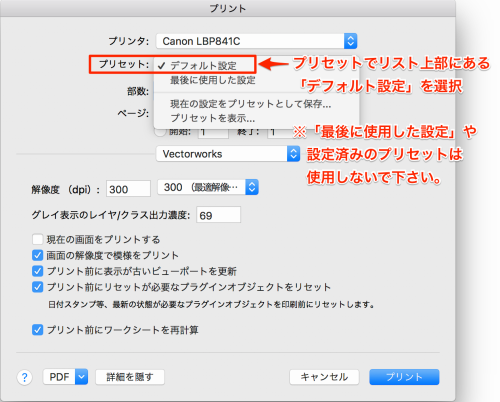Enable 現在の画面をプリントする checkbox
Viewport: 500px width, 402px height.
(37, 239)
